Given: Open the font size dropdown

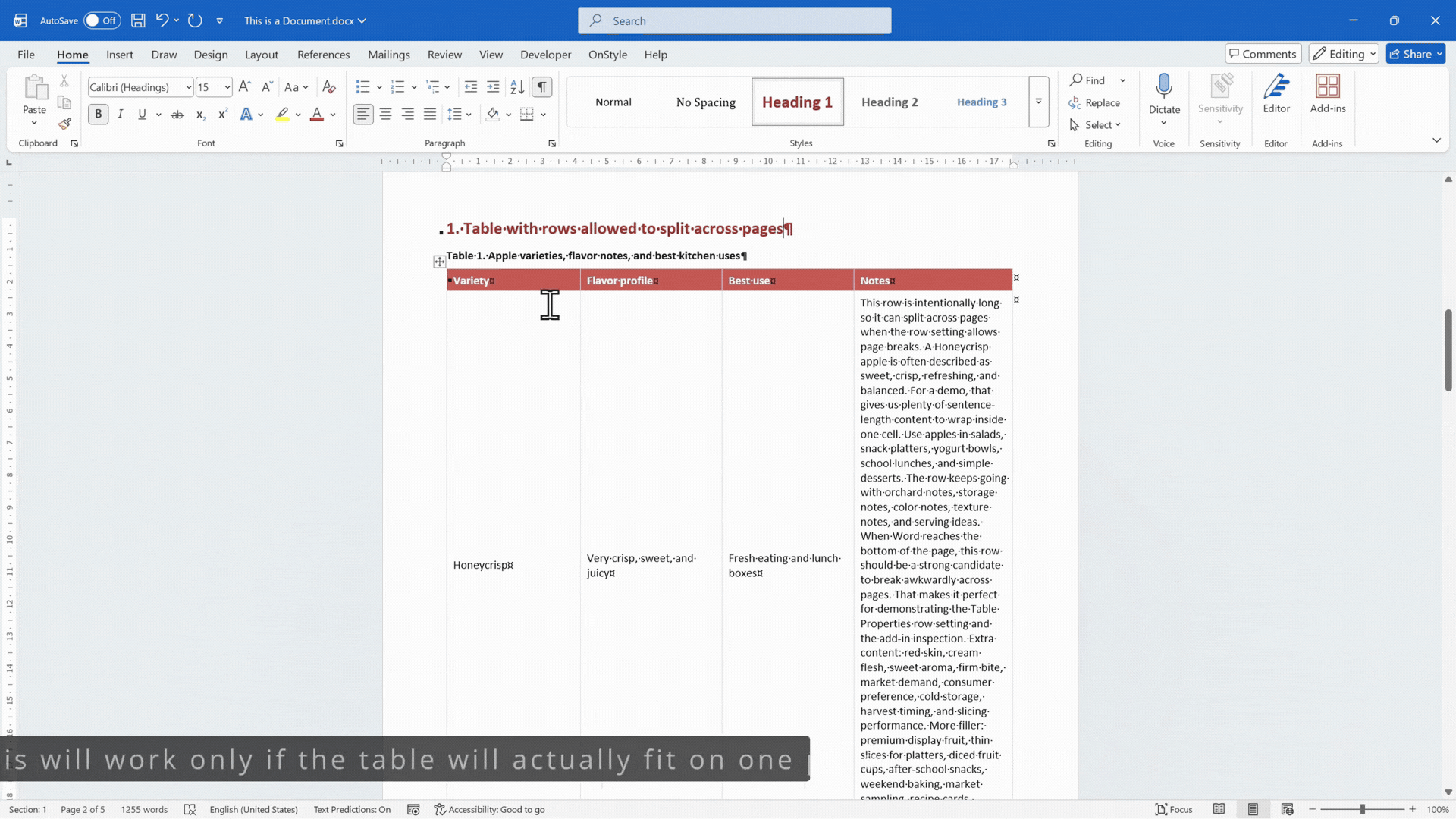Looking at the screenshot, I should pos(227,87).
